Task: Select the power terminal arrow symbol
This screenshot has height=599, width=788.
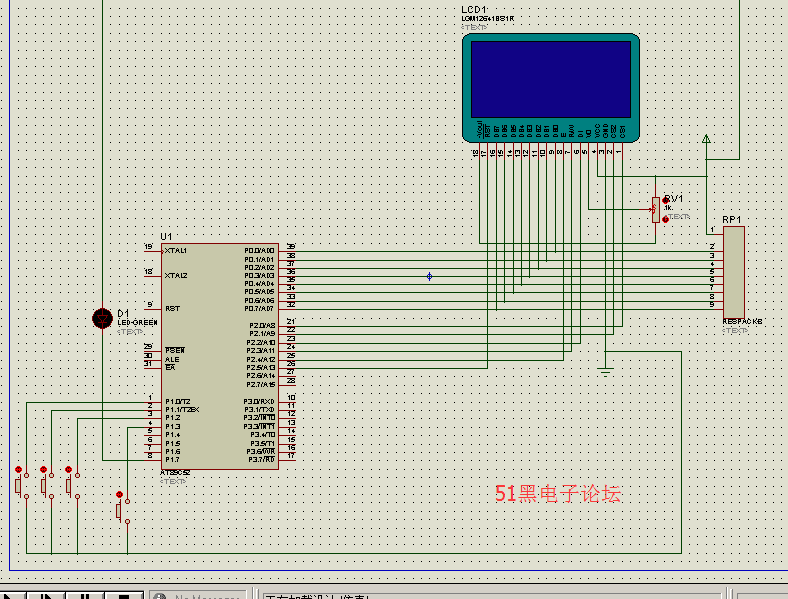Action: point(706,139)
